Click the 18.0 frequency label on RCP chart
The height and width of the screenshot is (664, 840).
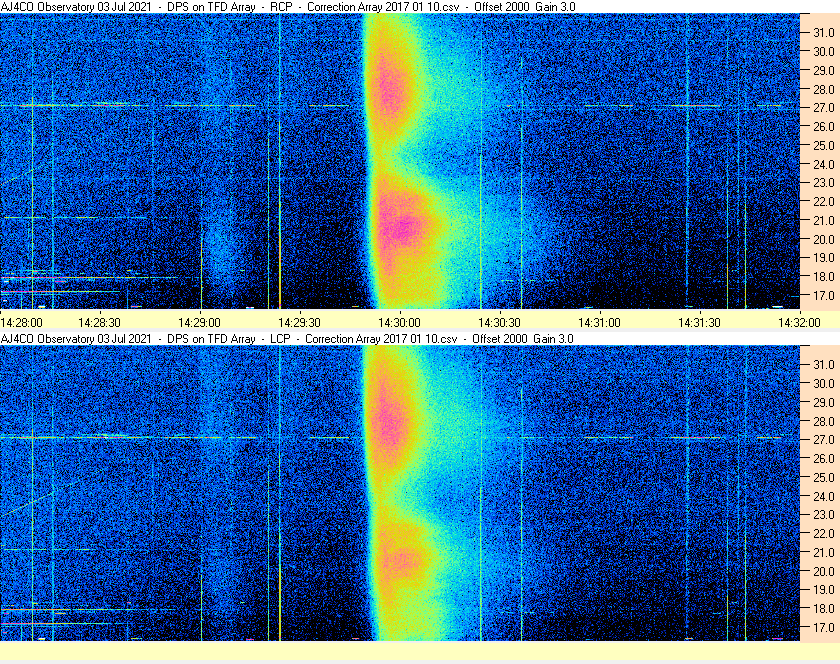824,277
